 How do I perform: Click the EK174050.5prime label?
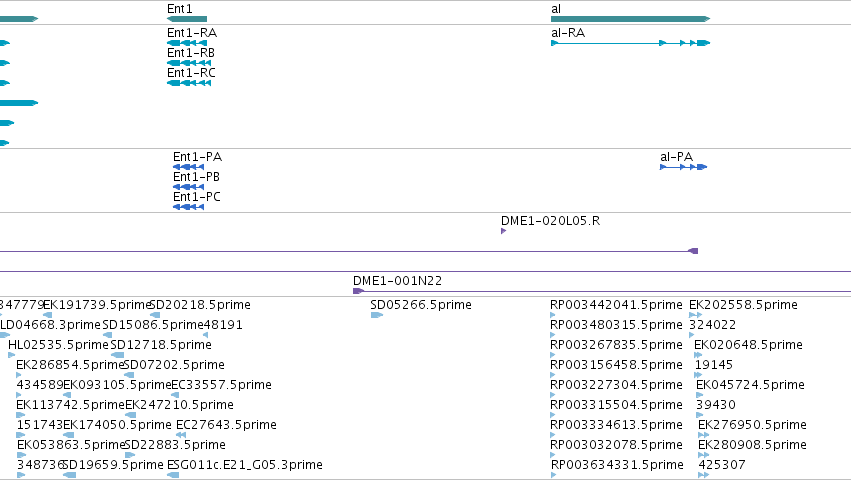tap(117, 425)
